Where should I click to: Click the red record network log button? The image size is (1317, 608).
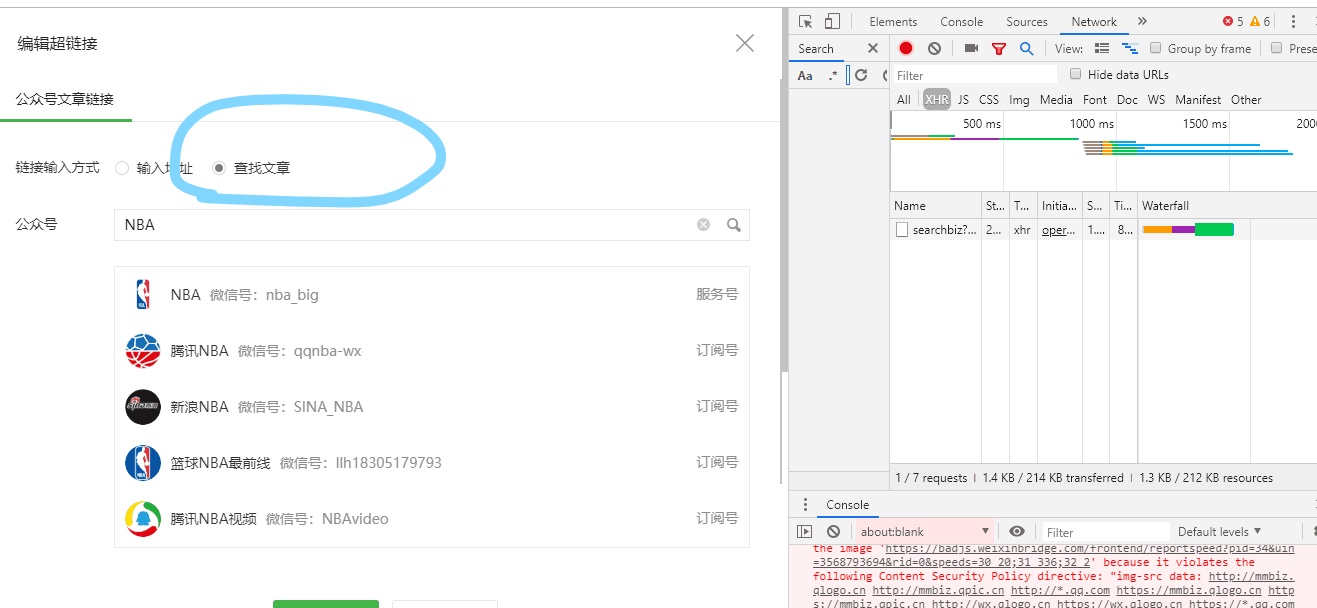click(906, 48)
